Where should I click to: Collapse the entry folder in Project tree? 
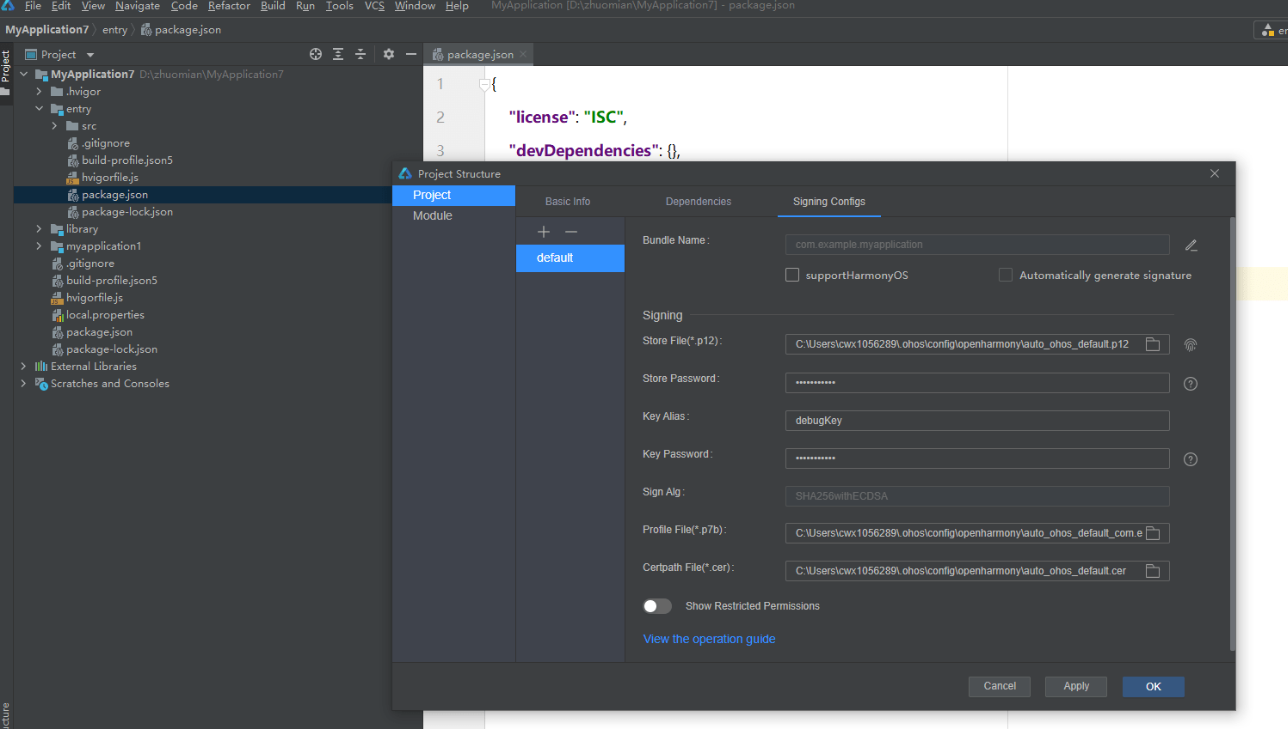coord(38,108)
